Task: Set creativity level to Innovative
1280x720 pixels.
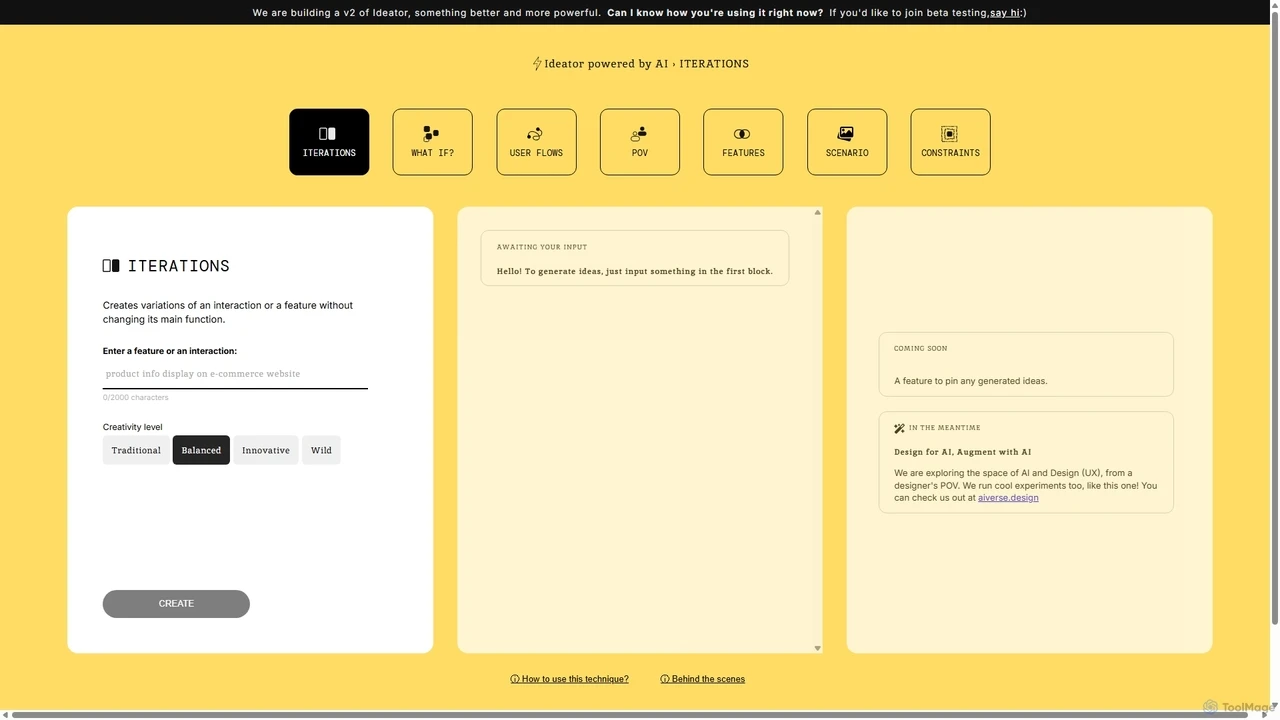Action: pyautogui.click(x=266, y=450)
